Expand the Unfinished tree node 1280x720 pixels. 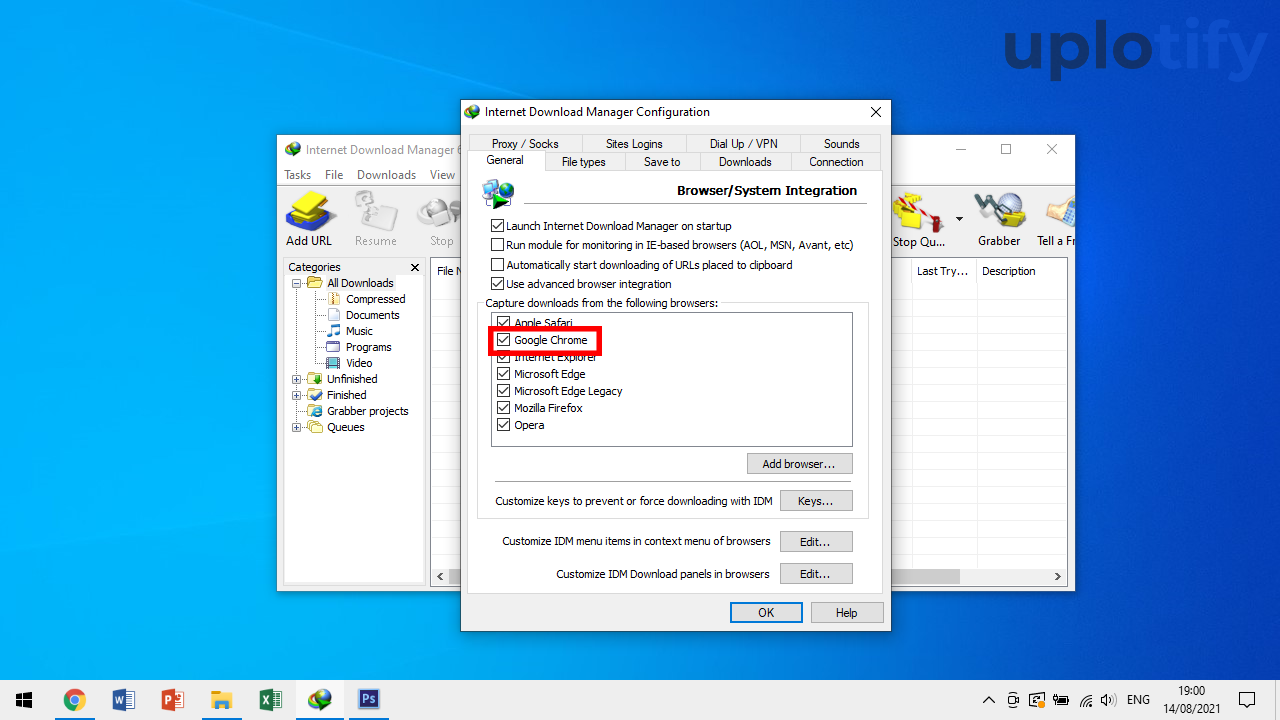297,379
